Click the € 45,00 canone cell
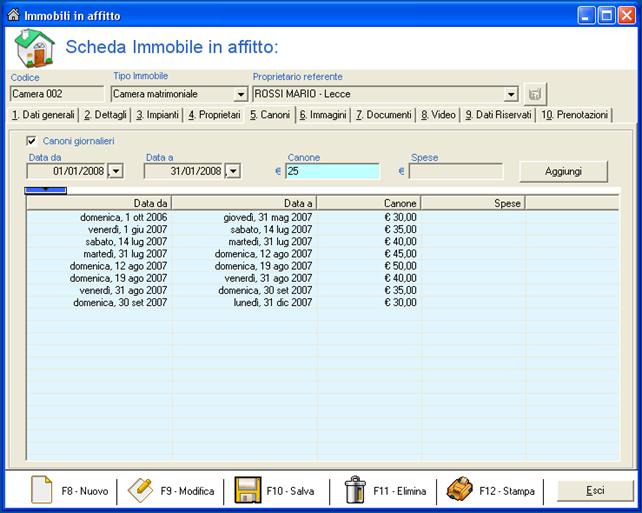 coord(400,254)
